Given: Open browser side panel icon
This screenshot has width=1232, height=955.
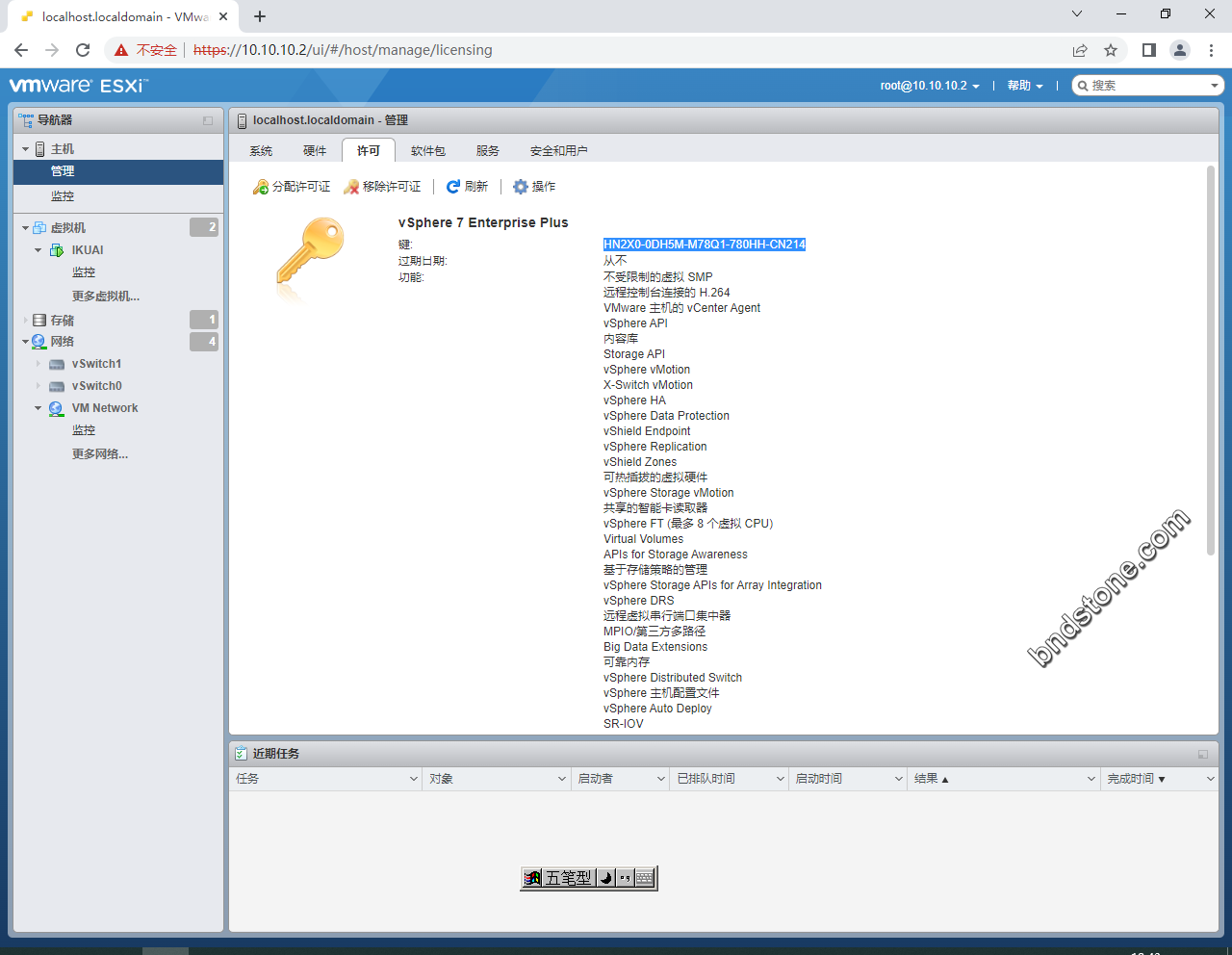Looking at the screenshot, I should (x=1149, y=50).
